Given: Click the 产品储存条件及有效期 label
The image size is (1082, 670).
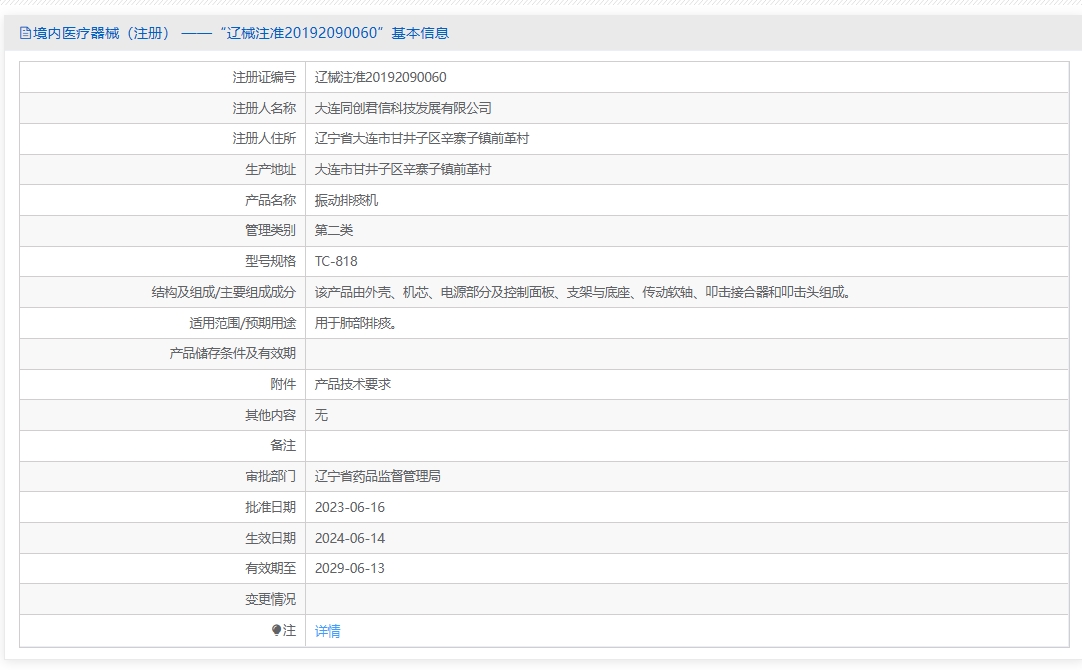Looking at the screenshot, I should pos(233,353).
